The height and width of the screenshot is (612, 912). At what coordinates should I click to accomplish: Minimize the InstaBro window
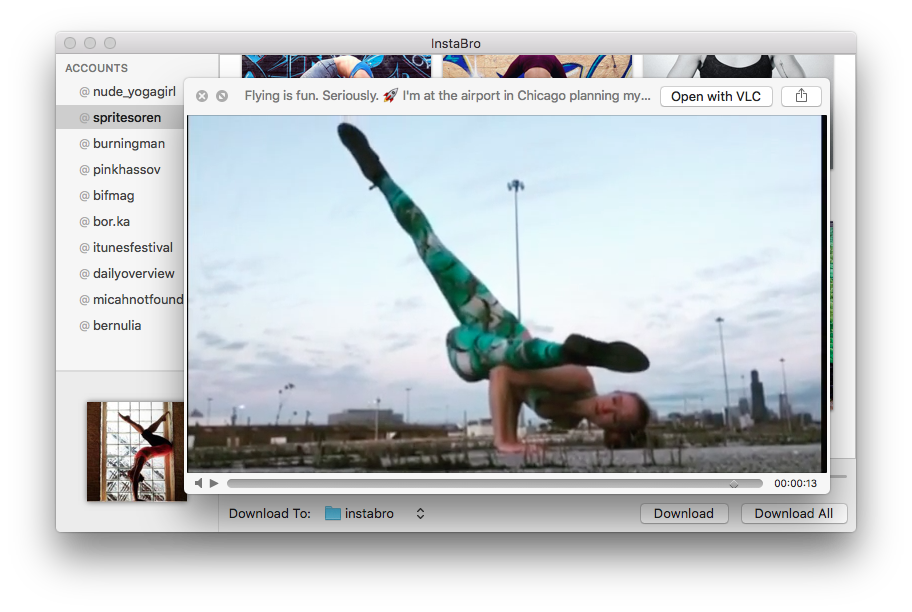point(90,43)
